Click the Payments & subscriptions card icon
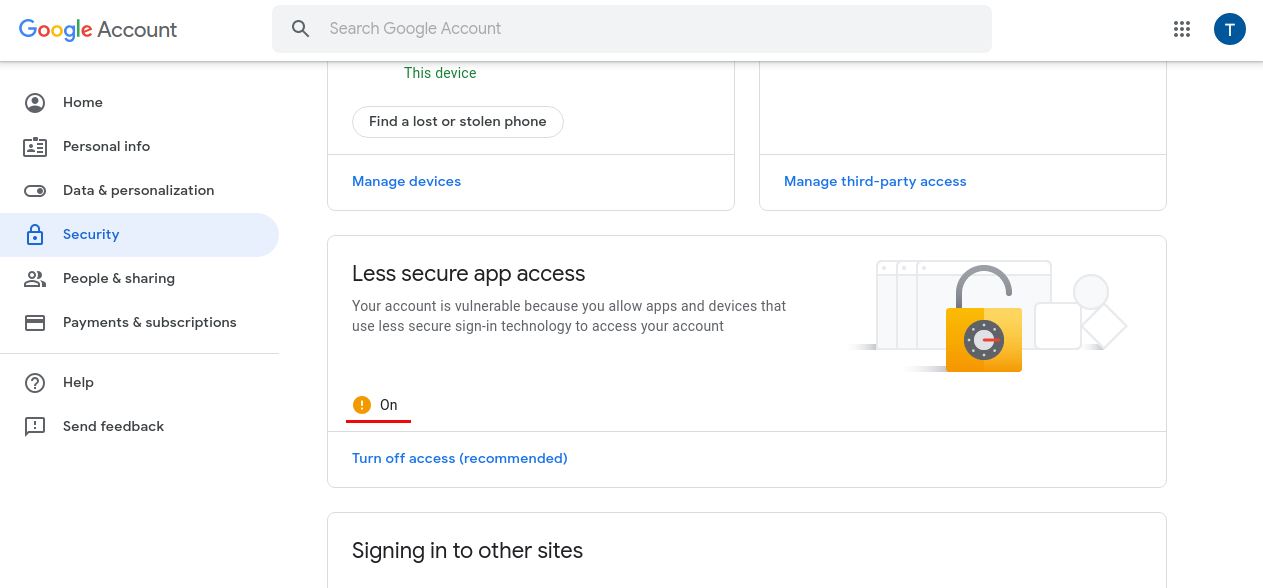Screen dimensions: 1263x588 (36, 322)
